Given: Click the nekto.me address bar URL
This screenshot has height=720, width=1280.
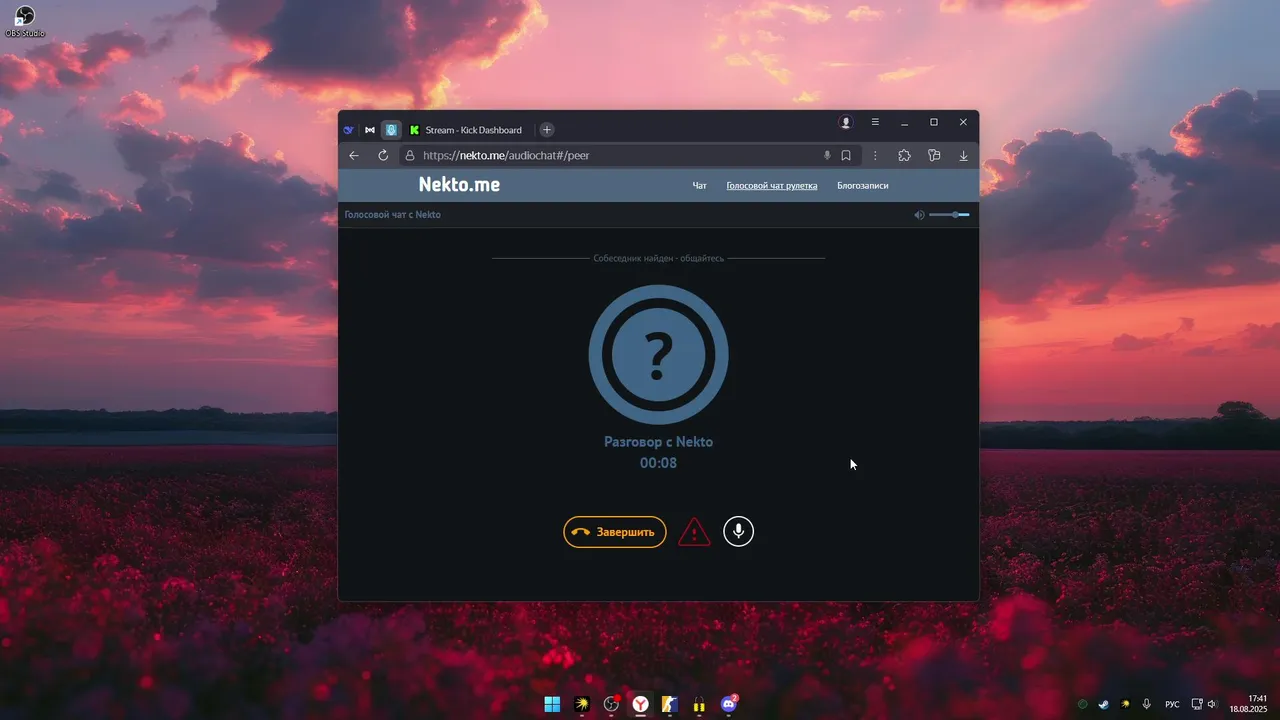Looking at the screenshot, I should tap(506, 156).
